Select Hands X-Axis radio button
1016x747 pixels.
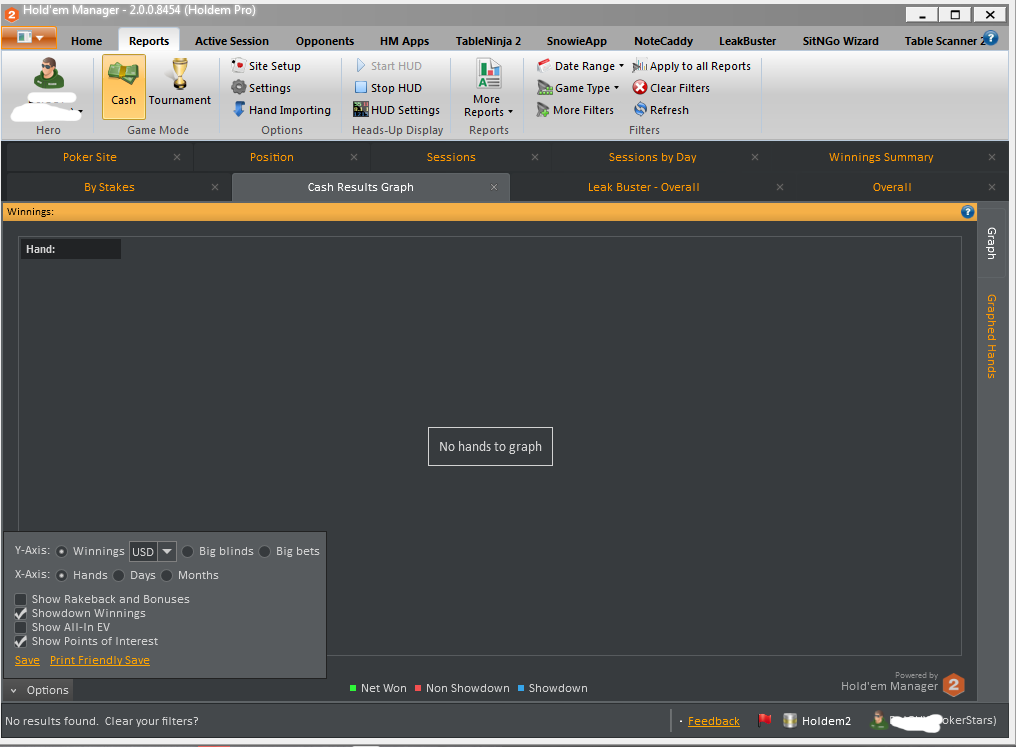pos(62,575)
